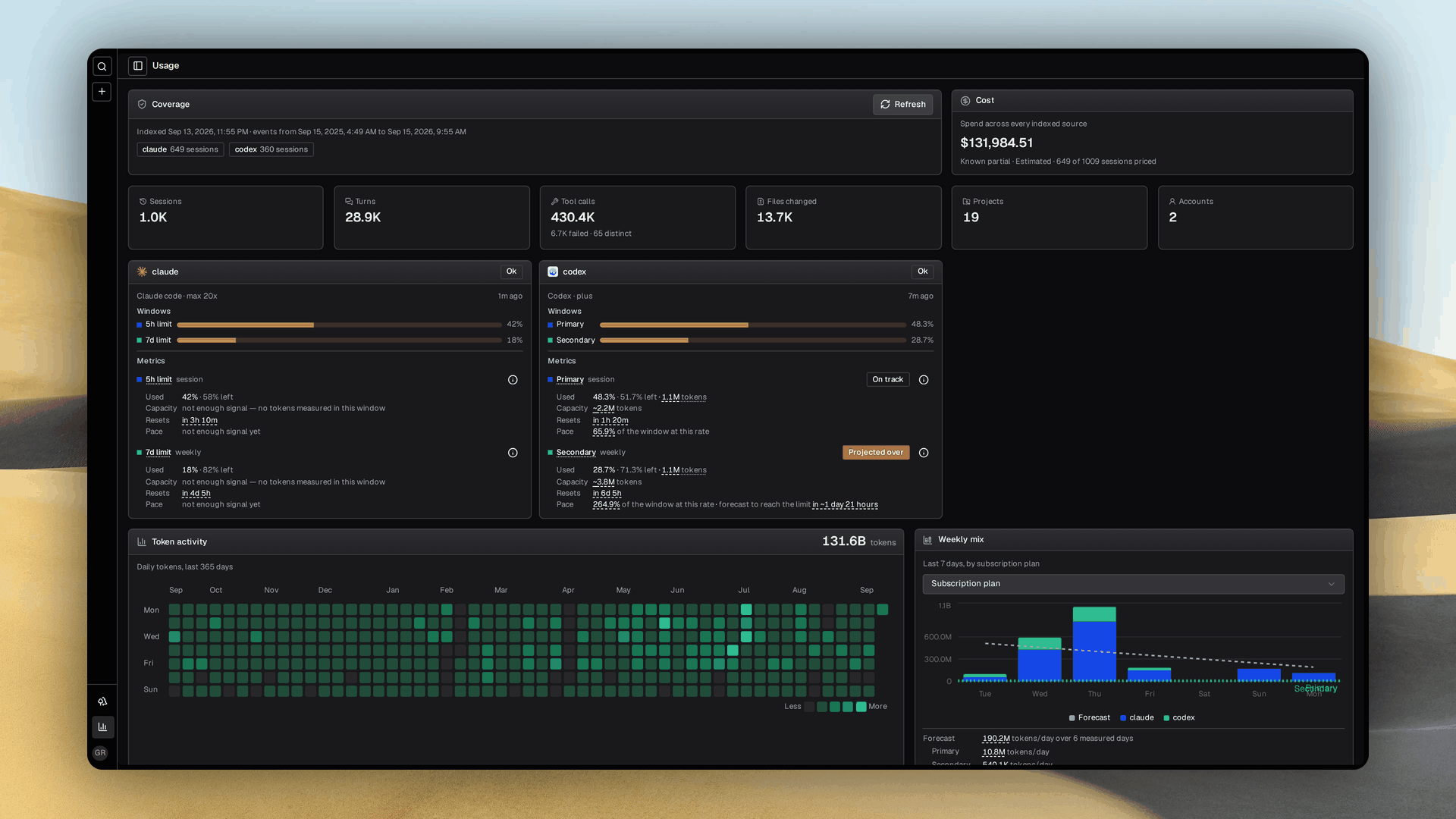
Task: Toggle the codex legend item in Weekly mix
Action: point(1179,718)
